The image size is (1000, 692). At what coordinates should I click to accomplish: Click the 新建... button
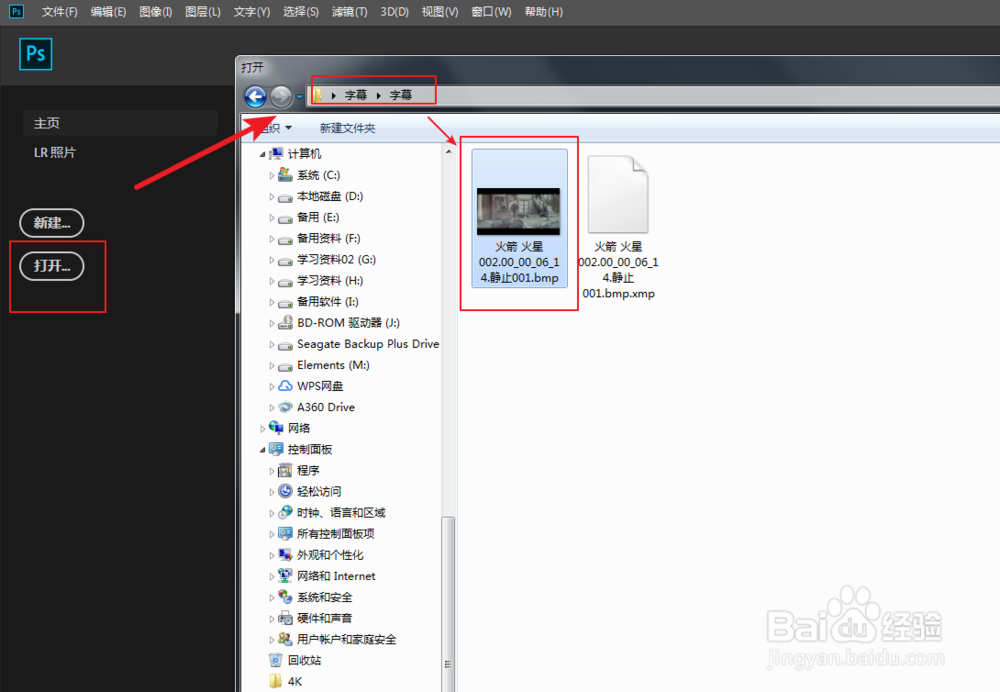(x=52, y=223)
